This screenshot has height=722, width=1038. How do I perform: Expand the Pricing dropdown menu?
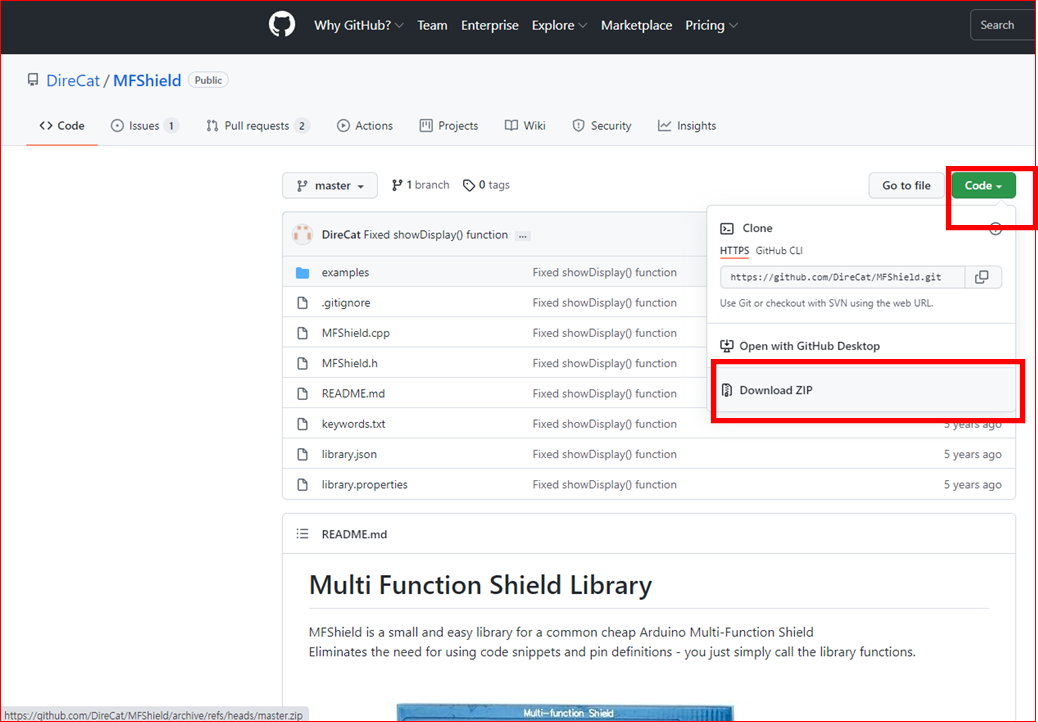712,25
